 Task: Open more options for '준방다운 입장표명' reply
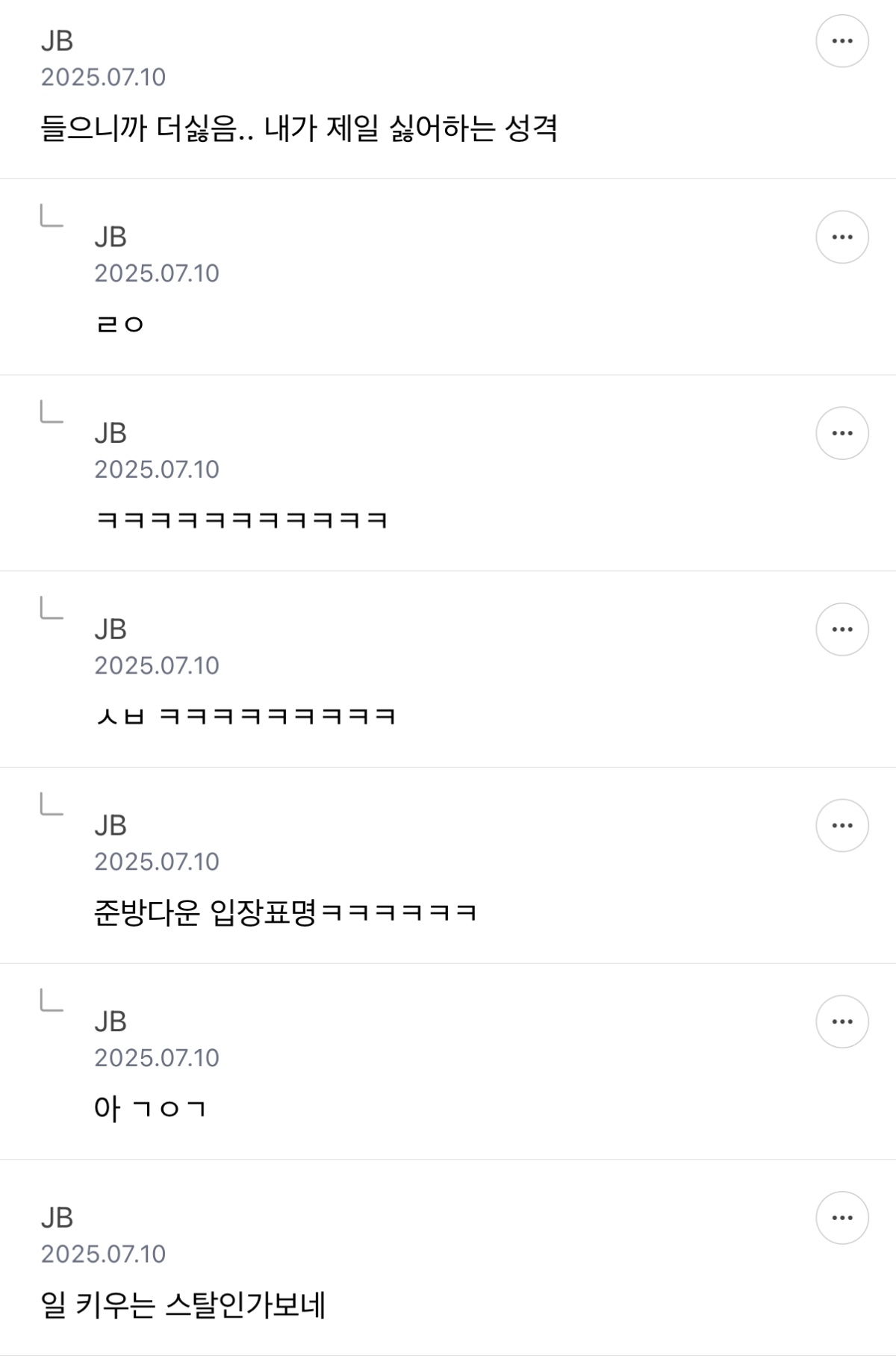(841, 826)
